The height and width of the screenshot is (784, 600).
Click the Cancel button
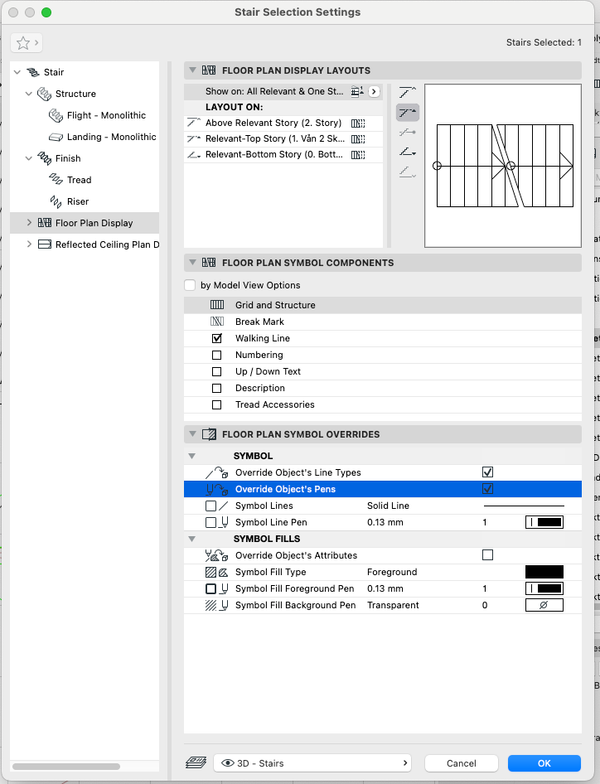tap(461, 763)
